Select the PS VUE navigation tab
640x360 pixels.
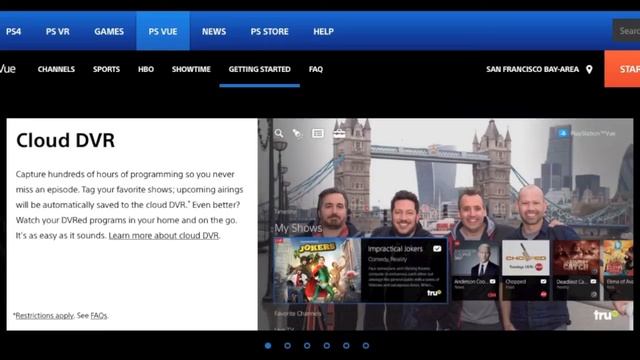tap(163, 31)
